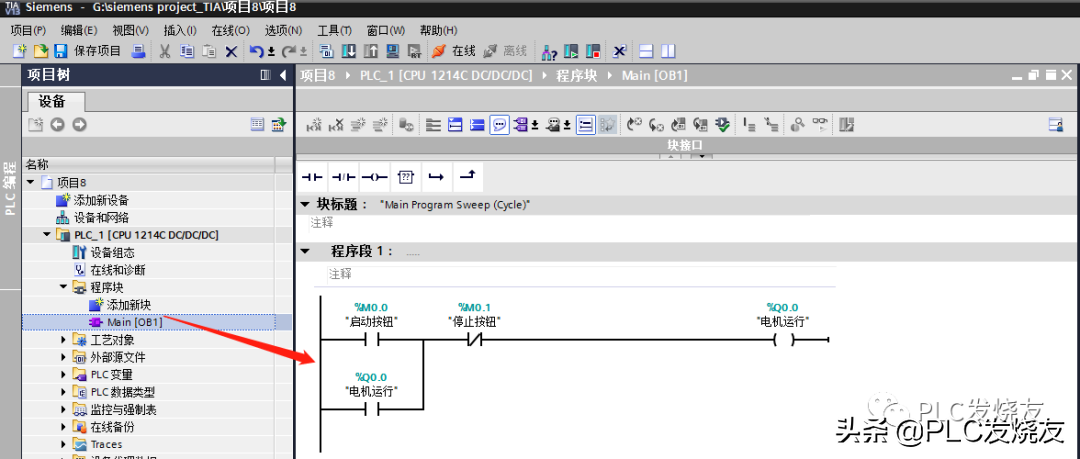Open the 编辑(E) menu
The image size is (1080, 459).
79,30
